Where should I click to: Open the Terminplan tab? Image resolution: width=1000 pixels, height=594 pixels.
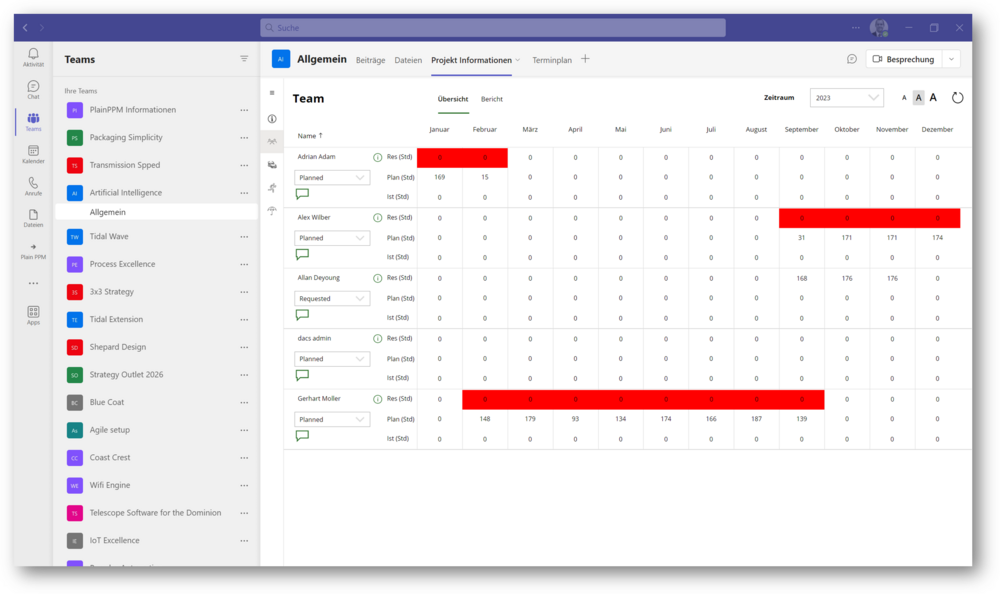(x=552, y=60)
